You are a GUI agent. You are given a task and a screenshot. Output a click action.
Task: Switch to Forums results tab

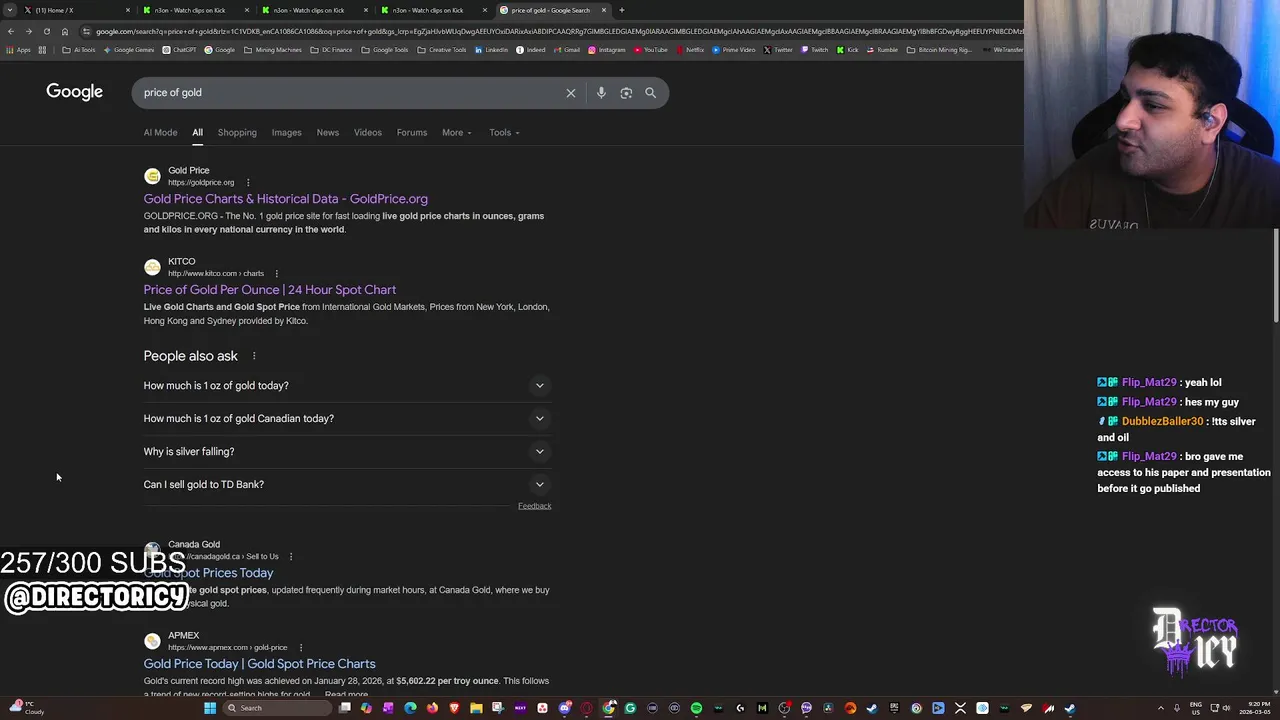412,132
